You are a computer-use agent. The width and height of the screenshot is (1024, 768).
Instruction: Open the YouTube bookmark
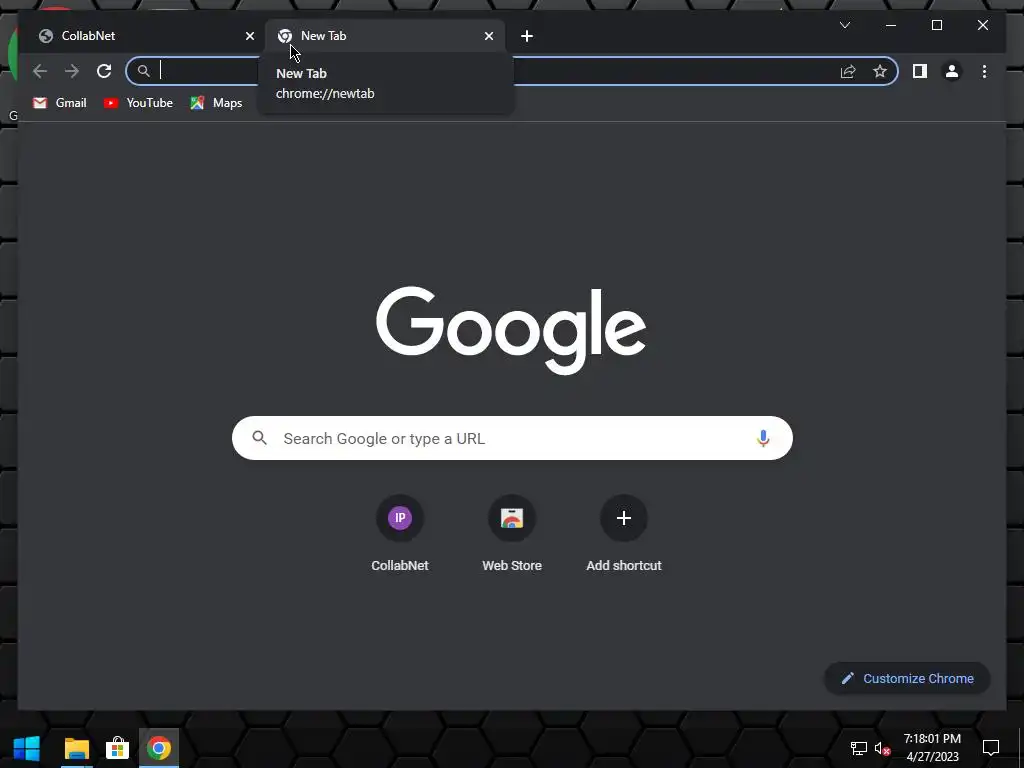tap(138, 103)
